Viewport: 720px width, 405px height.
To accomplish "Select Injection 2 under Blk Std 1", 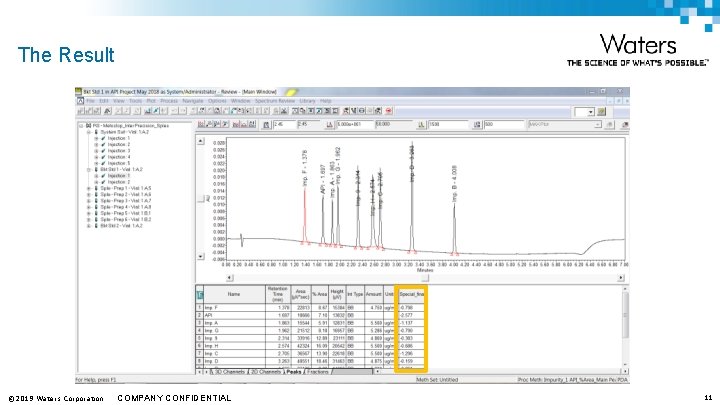I will pos(119,182).
